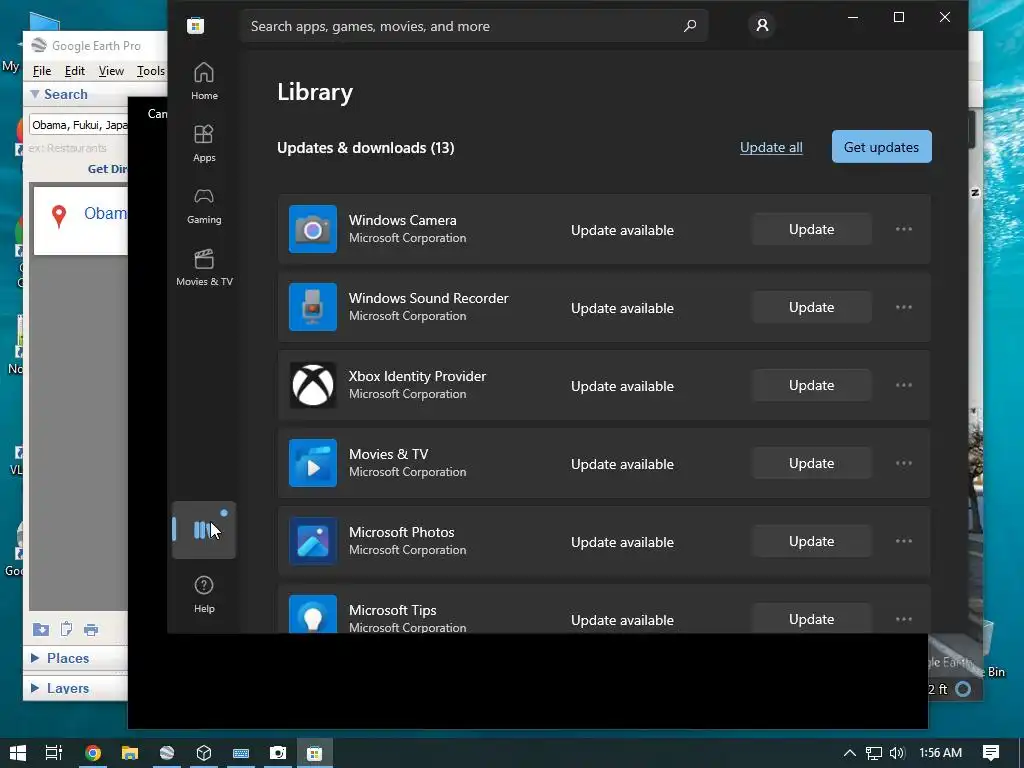Expand the Places panel in Google Earth
Viewport: 1024px width, 768px height.
(35, 658)
